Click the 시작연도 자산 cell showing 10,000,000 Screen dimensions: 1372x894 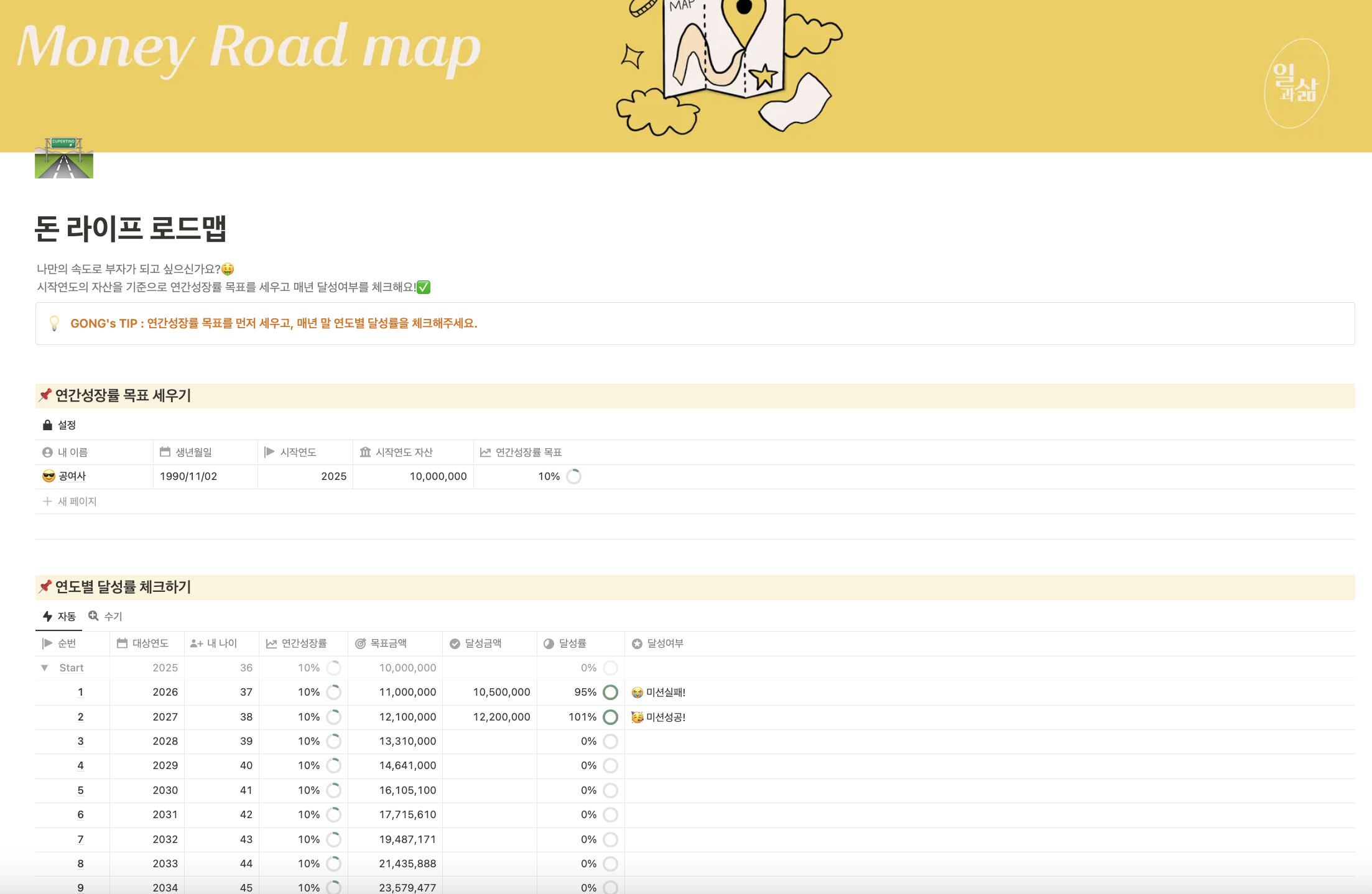click(x=437, y=476)
